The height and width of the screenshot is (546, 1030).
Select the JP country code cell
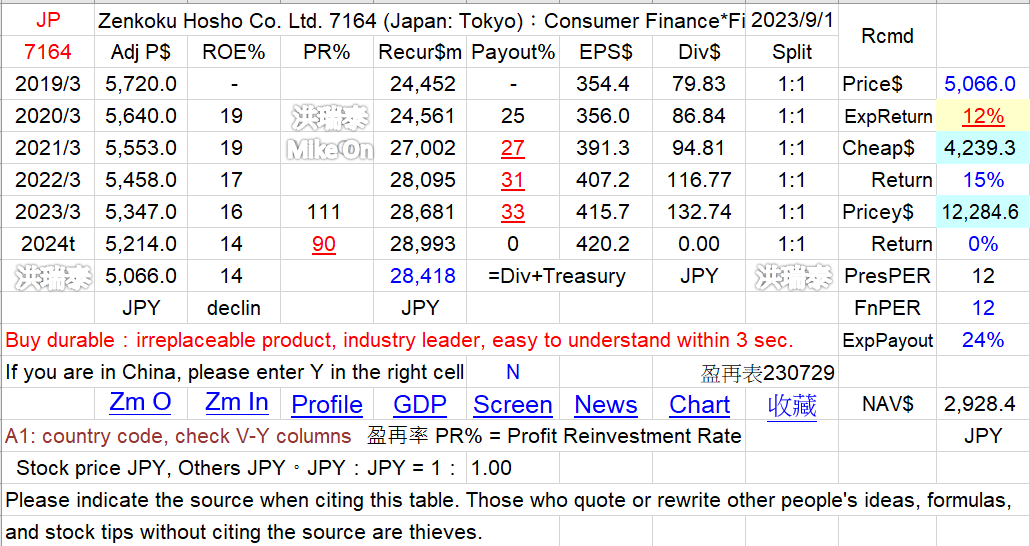tap(47, 20)
